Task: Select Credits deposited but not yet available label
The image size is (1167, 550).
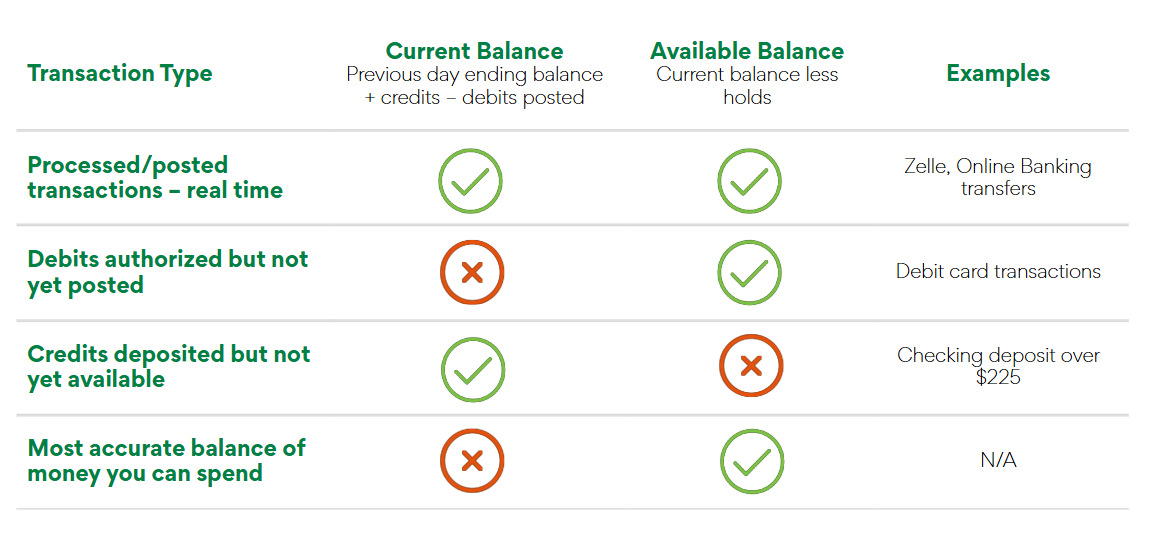Action: 169,367
